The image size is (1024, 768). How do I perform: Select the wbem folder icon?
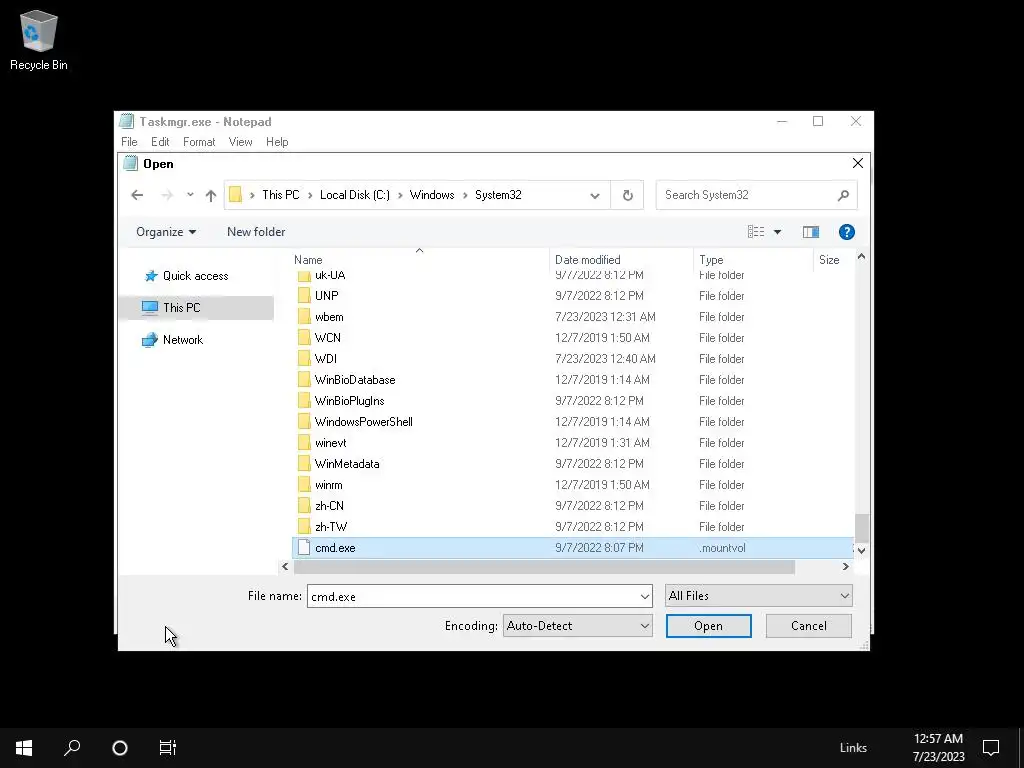coord(304,317)
